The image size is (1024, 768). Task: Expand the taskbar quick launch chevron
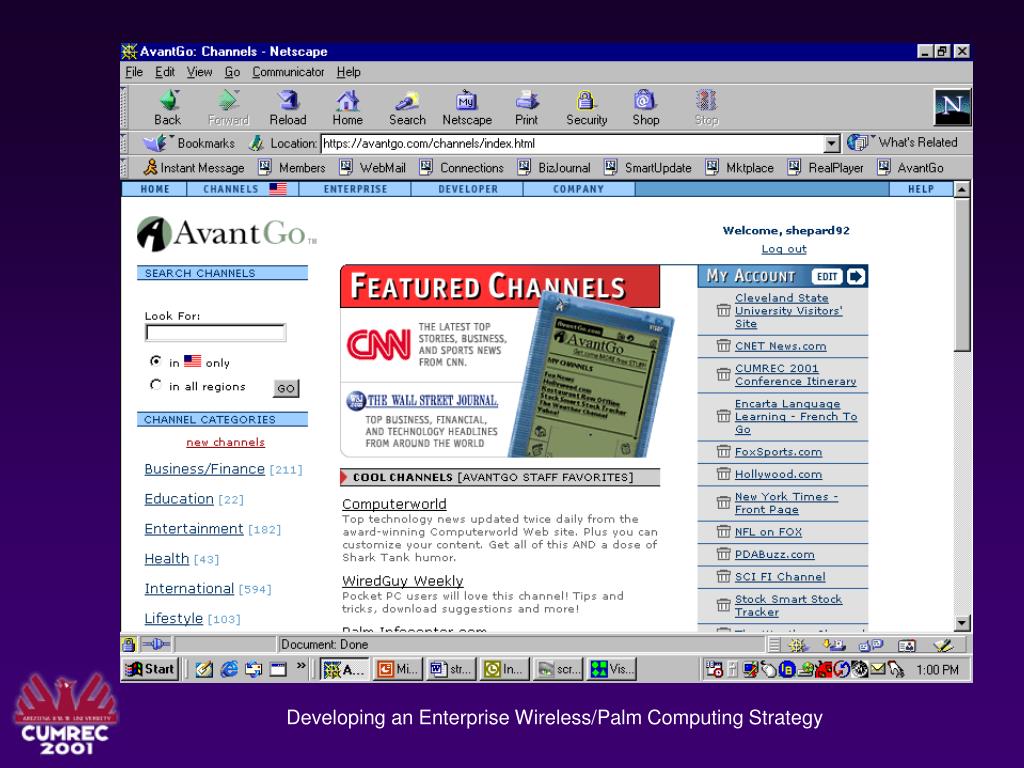tap(301, 667)
